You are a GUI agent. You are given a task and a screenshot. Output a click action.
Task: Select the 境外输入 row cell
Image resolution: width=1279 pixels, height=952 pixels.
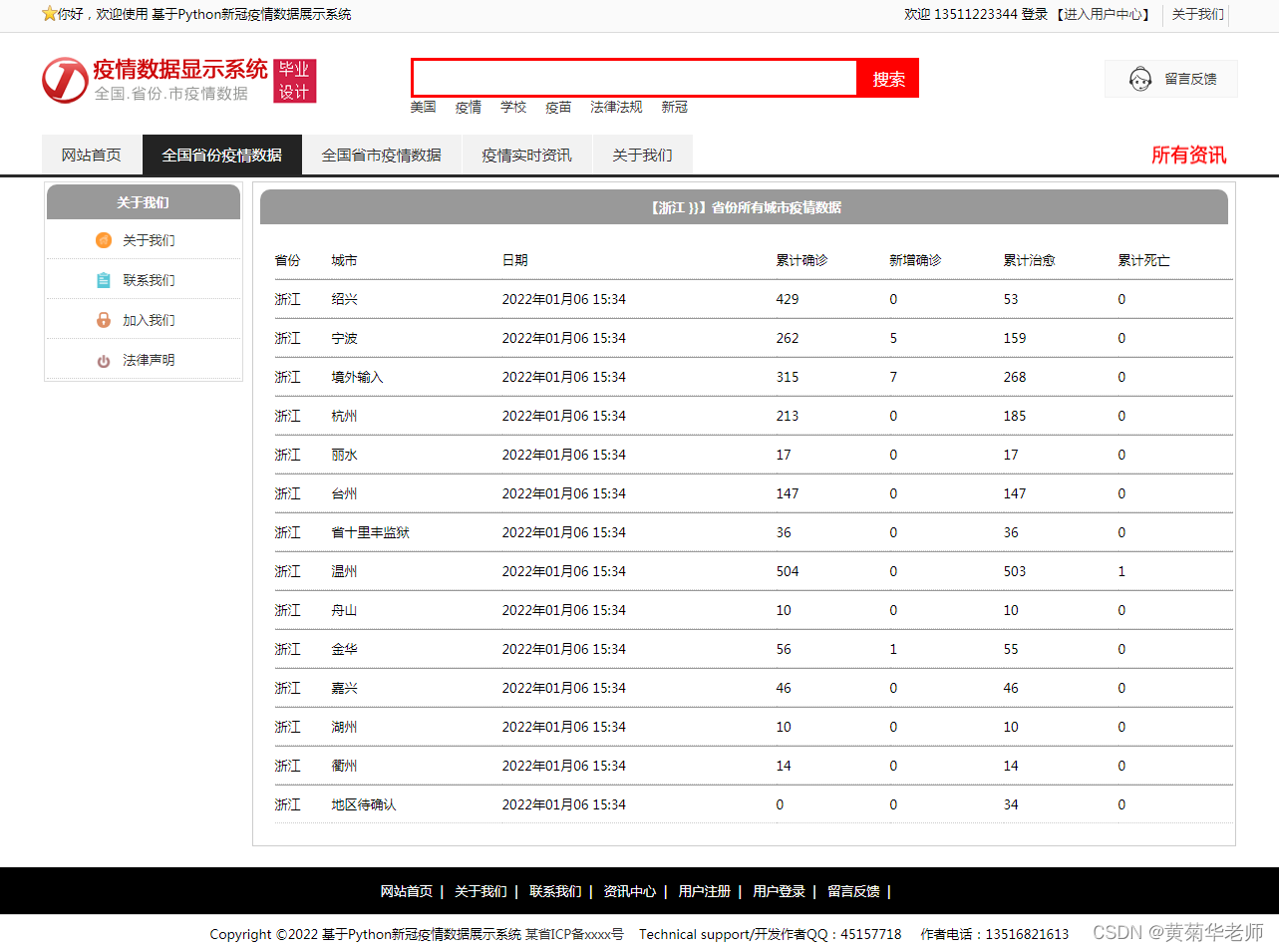[x=357, y=377]
